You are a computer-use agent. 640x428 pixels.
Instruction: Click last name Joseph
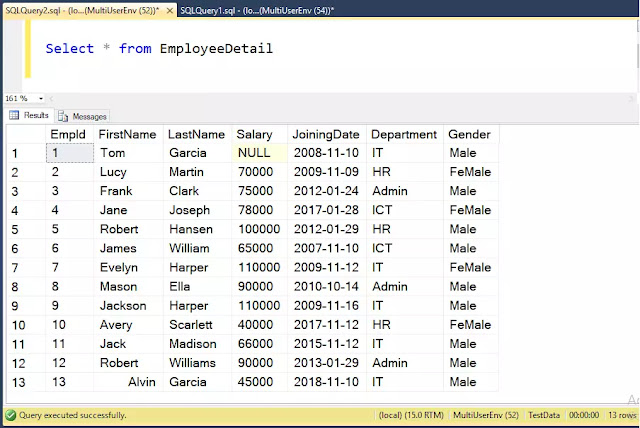(x=189, y=210)
